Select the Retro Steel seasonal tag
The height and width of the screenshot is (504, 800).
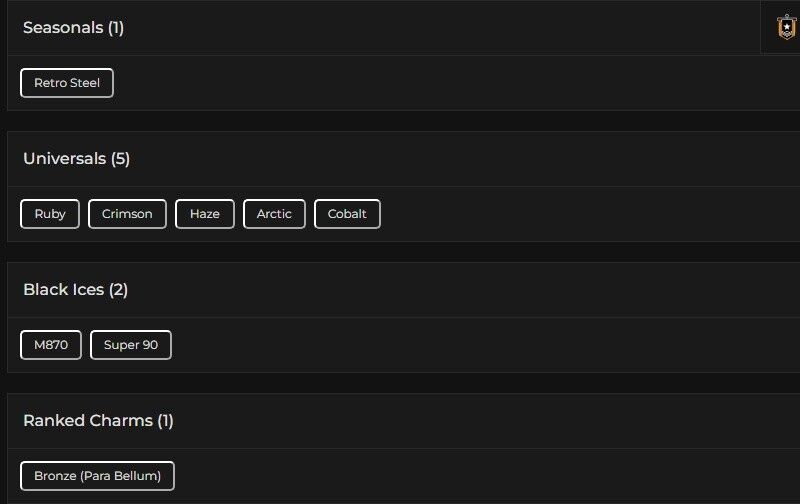(67, 83)
